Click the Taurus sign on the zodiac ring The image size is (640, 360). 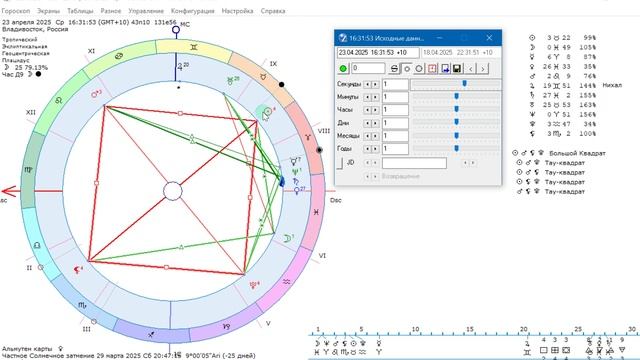264,77
